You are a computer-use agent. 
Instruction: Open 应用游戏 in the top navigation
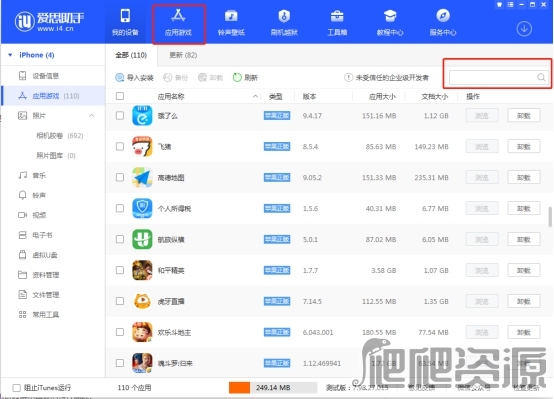178,23
